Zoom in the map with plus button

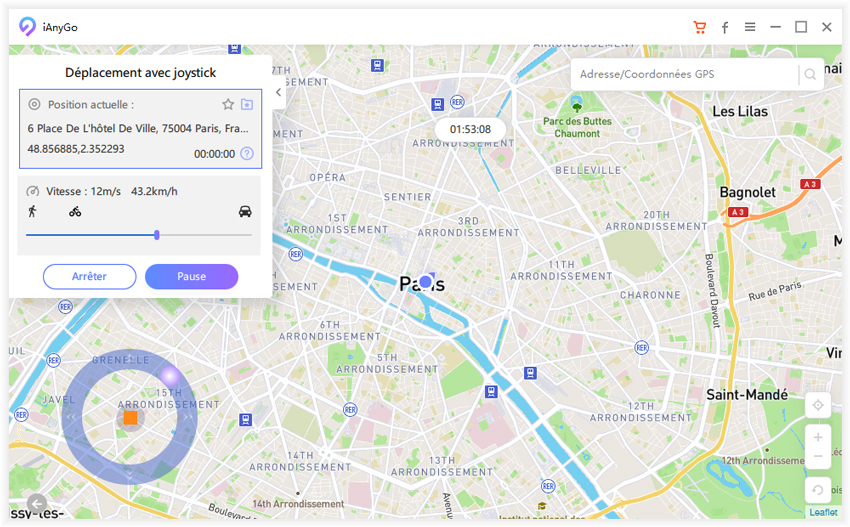coord(817,437)
